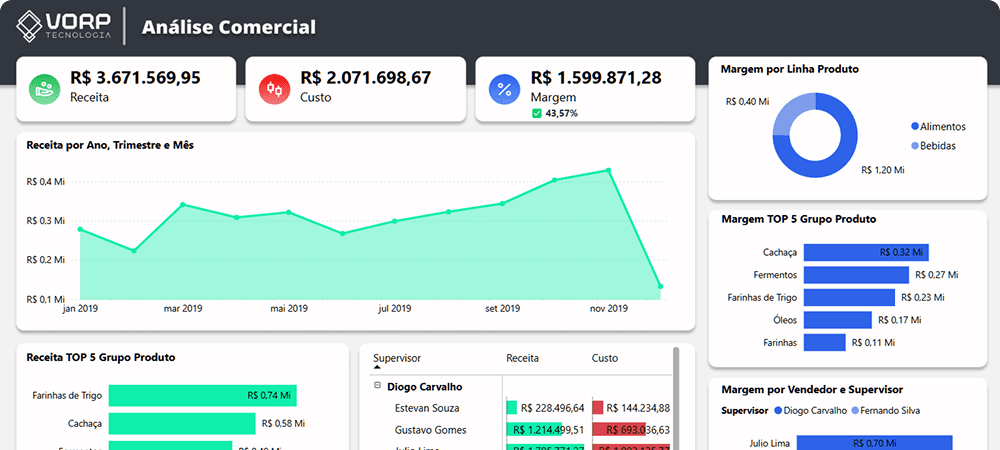Click the Bebidas legend dot

915,146
